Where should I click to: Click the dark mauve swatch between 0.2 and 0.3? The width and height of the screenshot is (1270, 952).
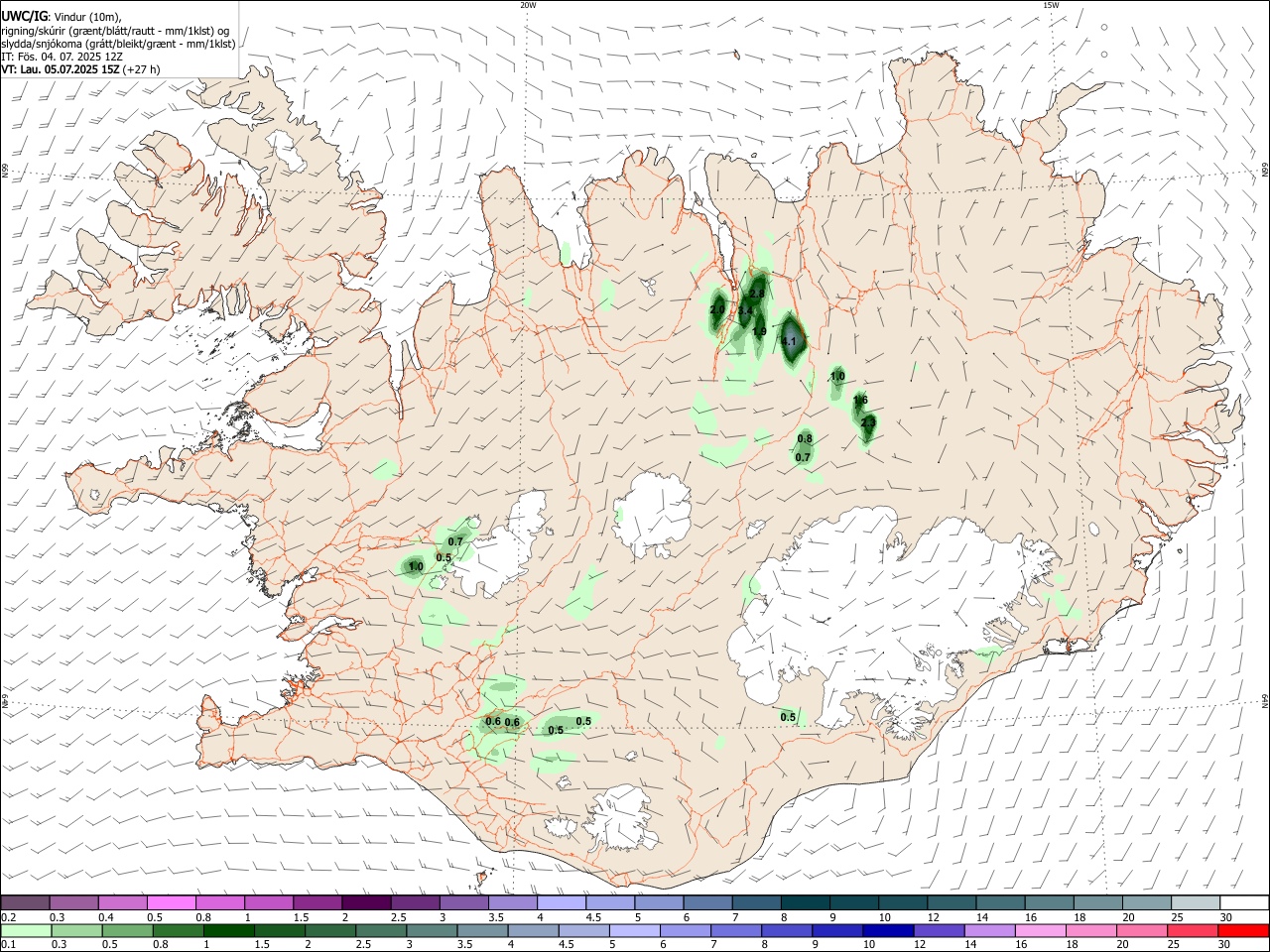tap(26, 902)
